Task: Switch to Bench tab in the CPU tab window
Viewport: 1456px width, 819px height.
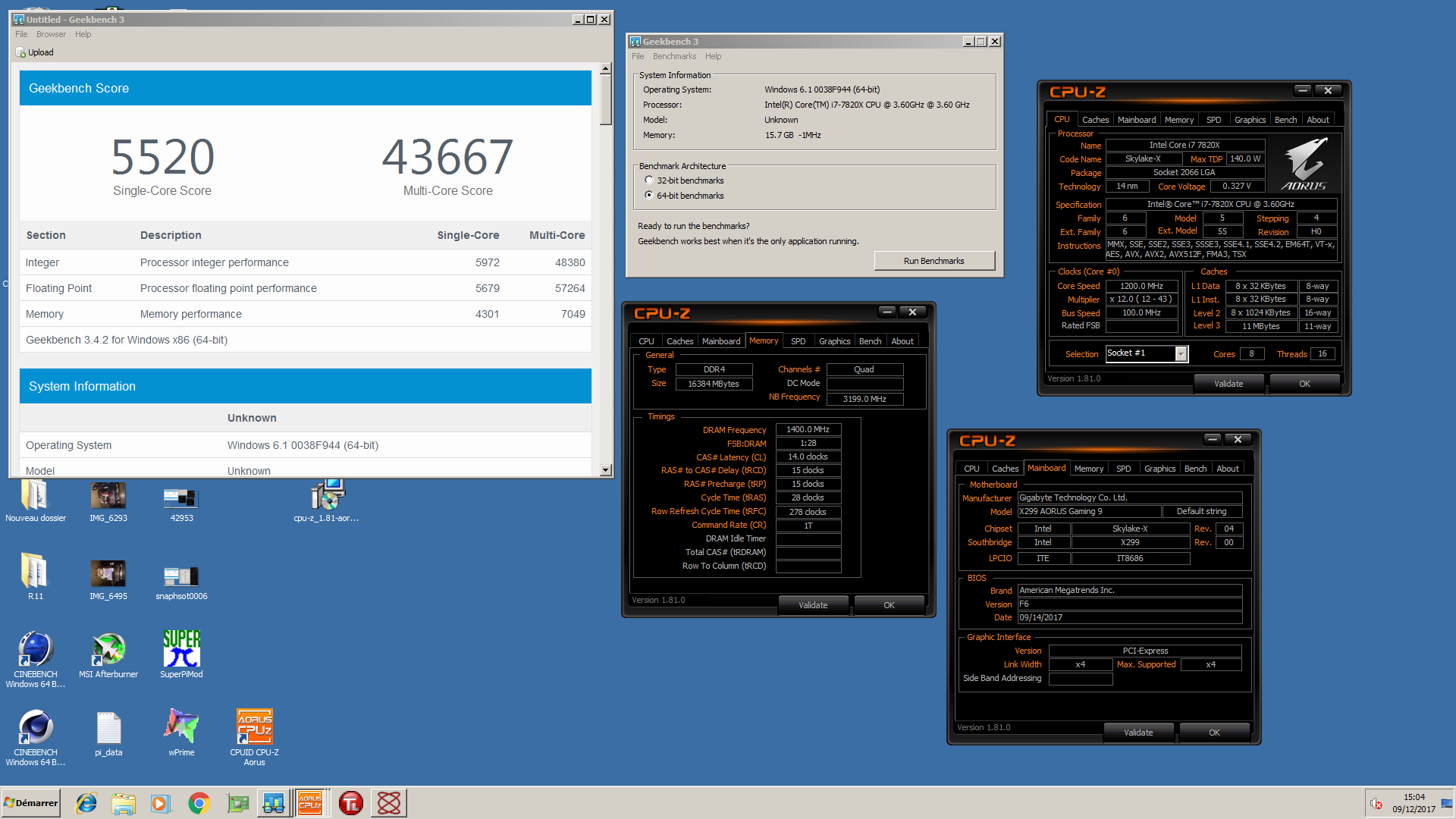Action: (1285, 120)
